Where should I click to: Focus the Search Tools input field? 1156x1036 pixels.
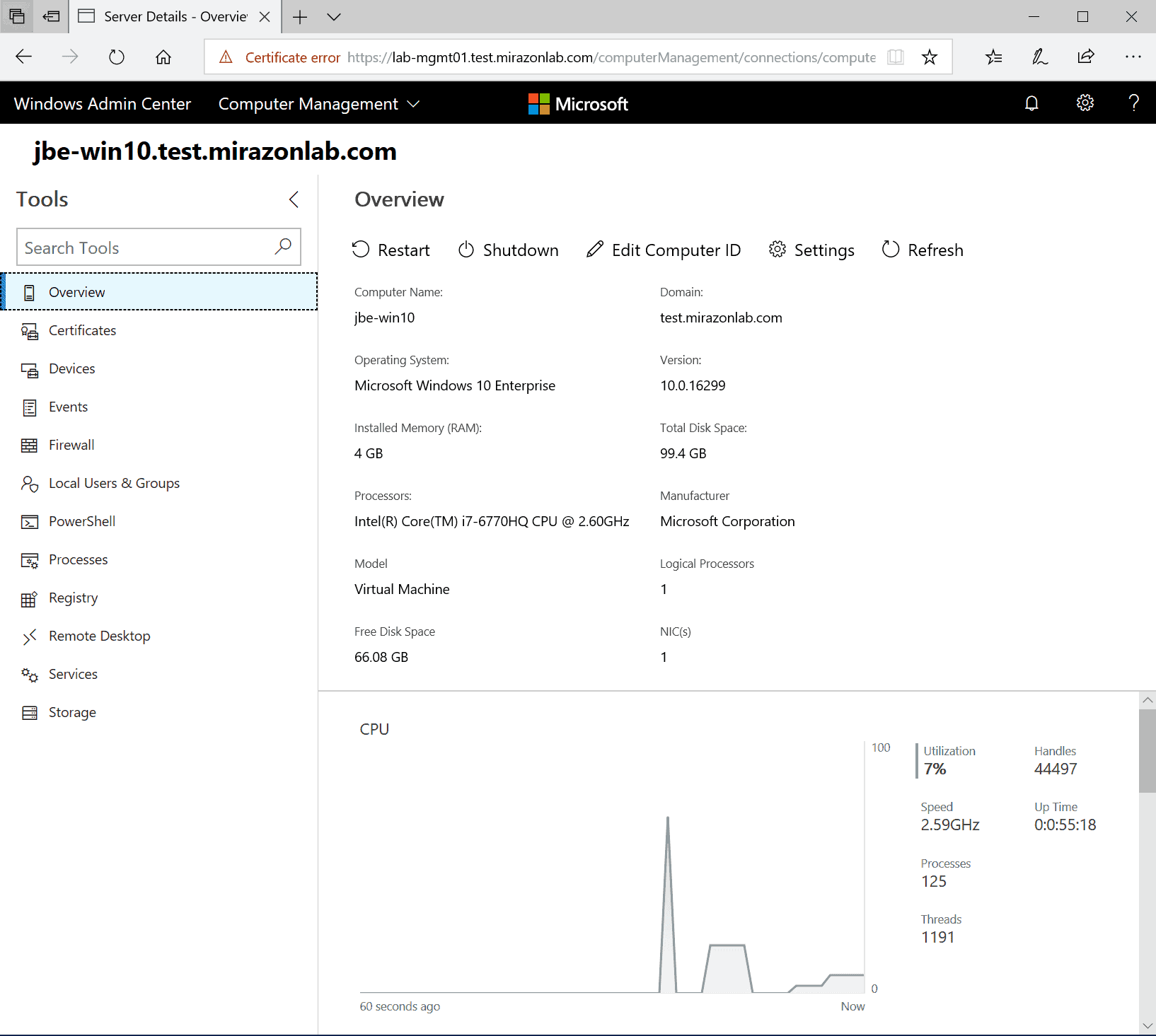tap(145, 248)
